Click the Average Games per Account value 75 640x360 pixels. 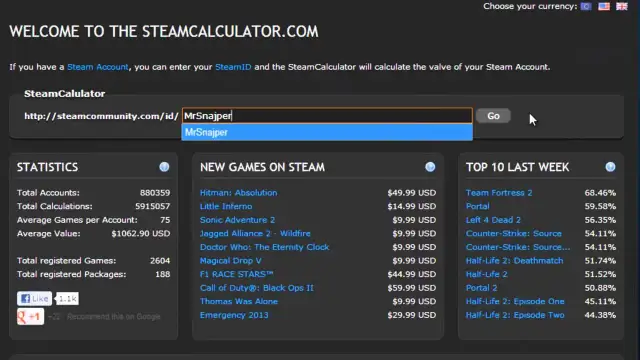(165, 220)
